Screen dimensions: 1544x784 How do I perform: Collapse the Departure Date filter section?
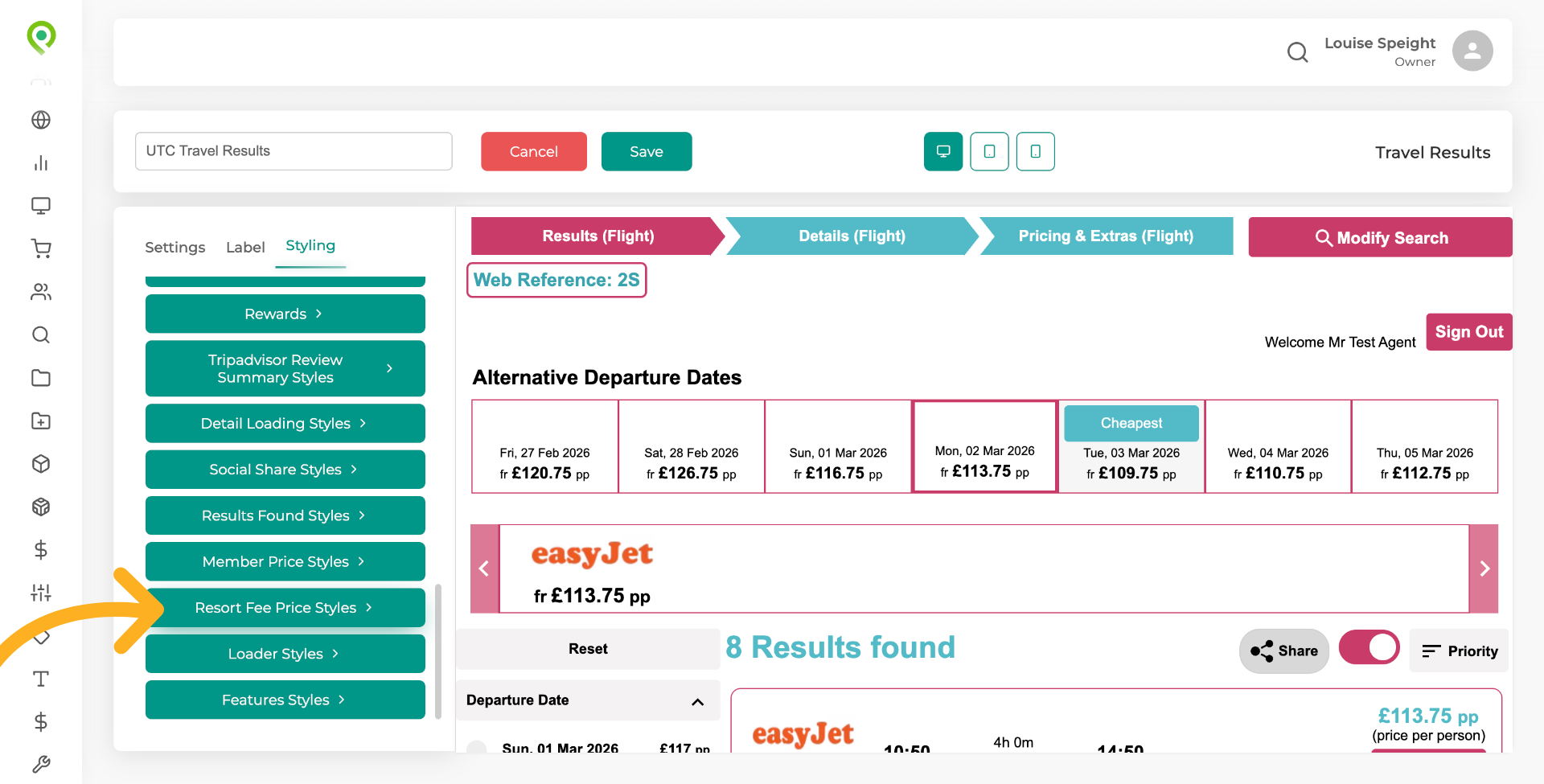click(x=697, y=700)
